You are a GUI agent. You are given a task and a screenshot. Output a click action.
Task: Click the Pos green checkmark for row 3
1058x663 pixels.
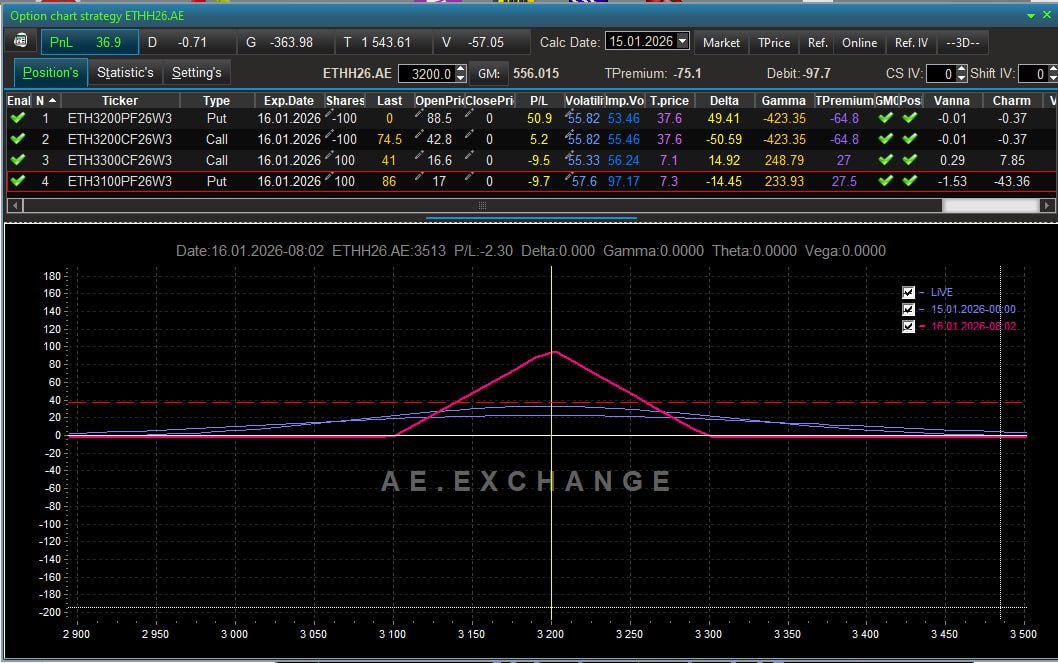909,161
